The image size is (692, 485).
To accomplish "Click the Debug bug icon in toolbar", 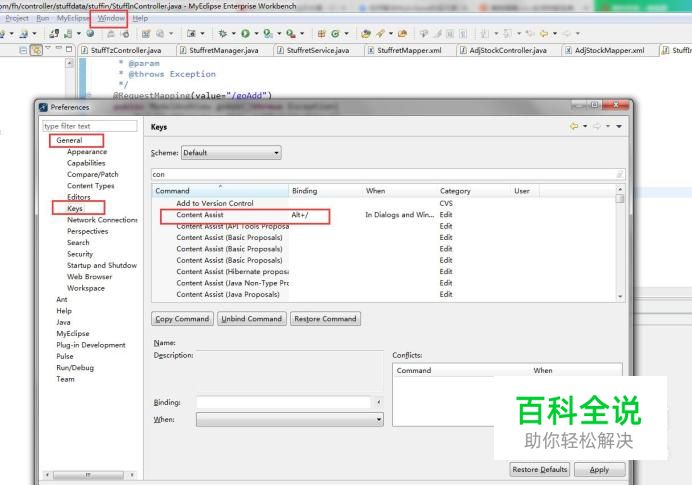I will pos(223,34).
